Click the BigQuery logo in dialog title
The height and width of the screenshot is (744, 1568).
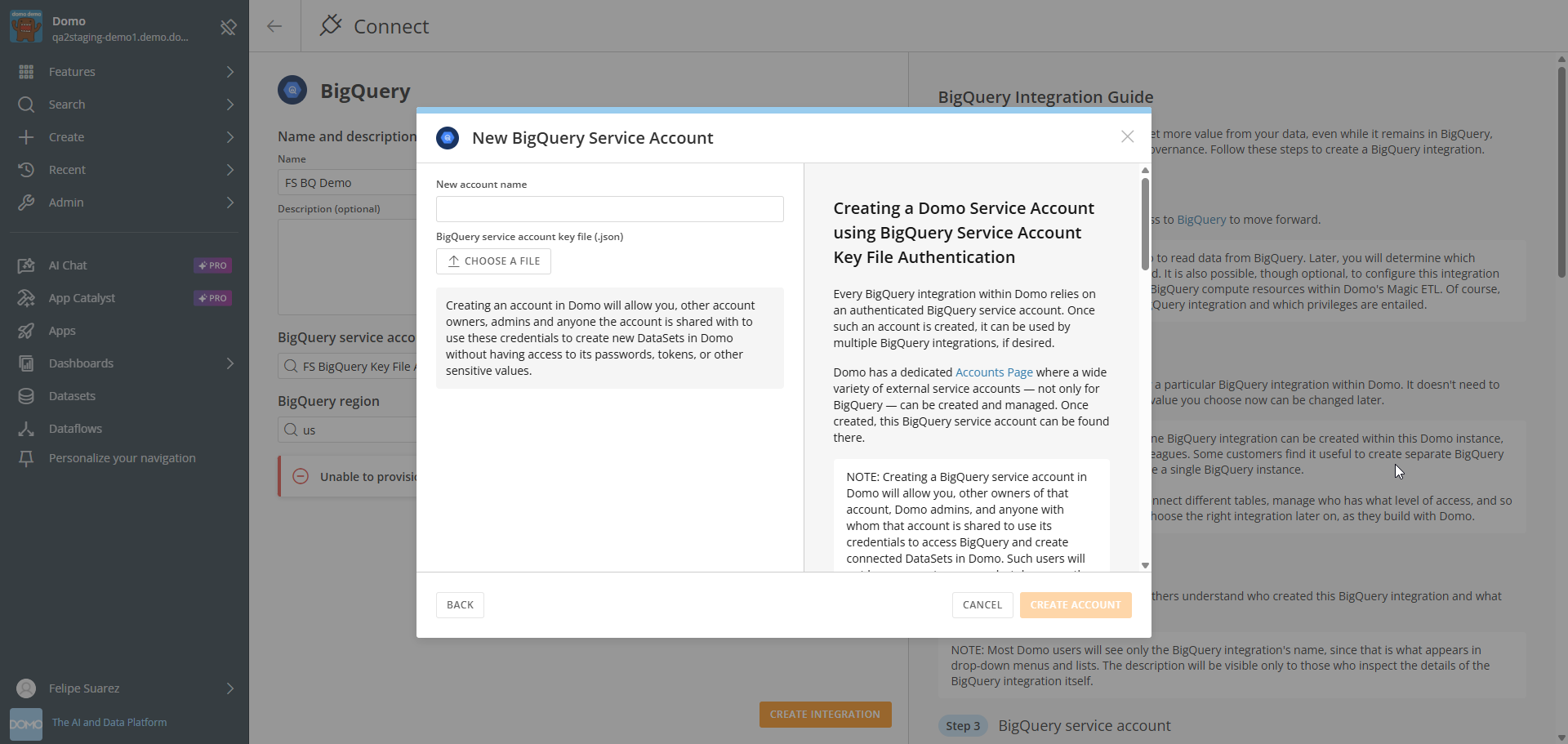pyautogui.click(x=448, y=138)
